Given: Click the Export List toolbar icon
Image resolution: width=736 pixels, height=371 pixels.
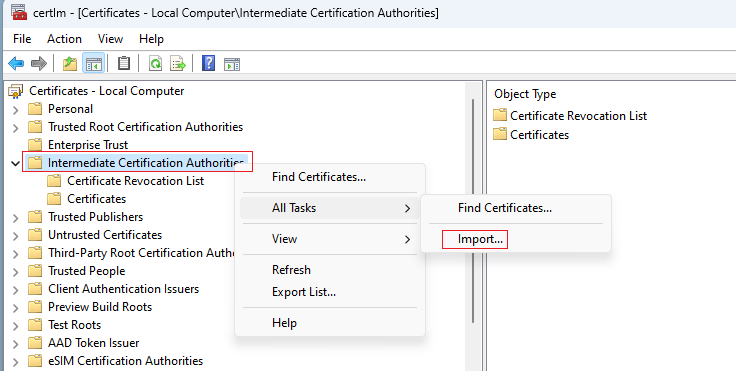Looking at the screenshot, I should click(x=178, y=63).
